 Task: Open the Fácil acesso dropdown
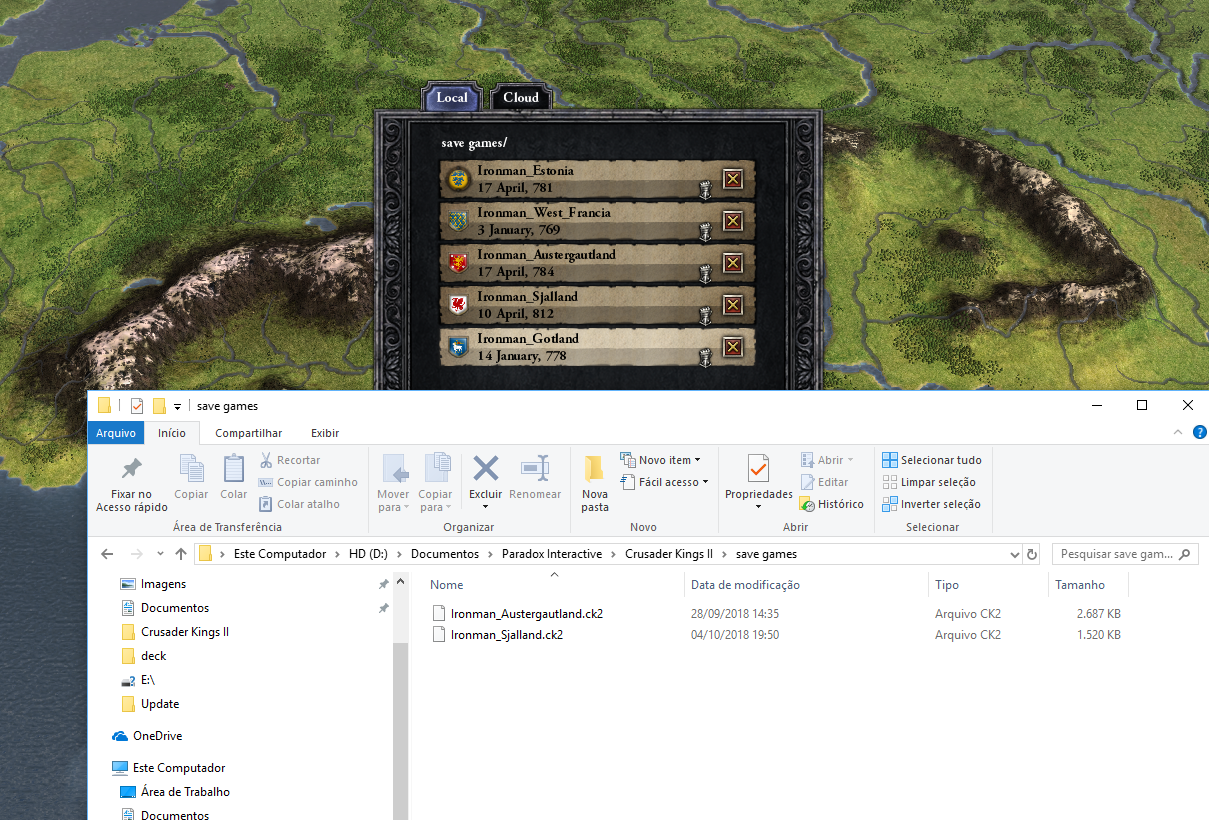664,482
